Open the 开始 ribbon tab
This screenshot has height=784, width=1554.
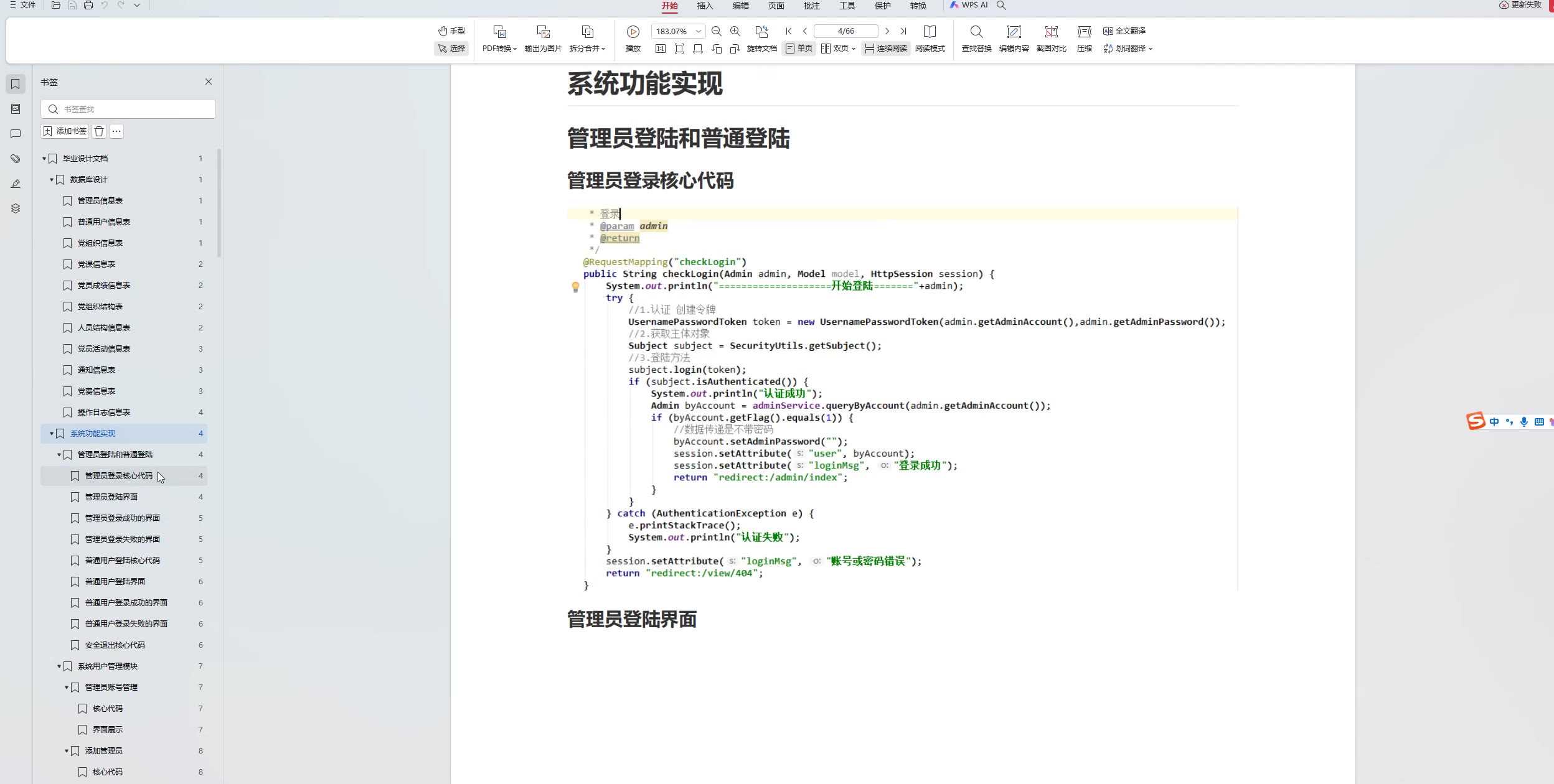tap(670, 6)
